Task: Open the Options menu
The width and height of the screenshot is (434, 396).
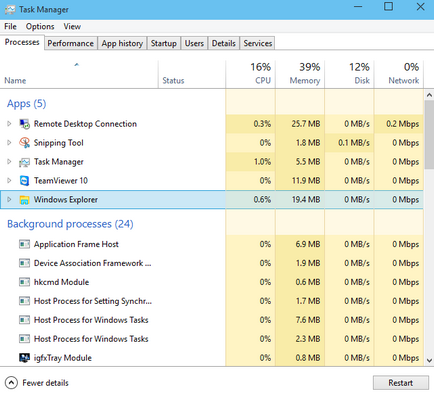Action: click(40, 26)
